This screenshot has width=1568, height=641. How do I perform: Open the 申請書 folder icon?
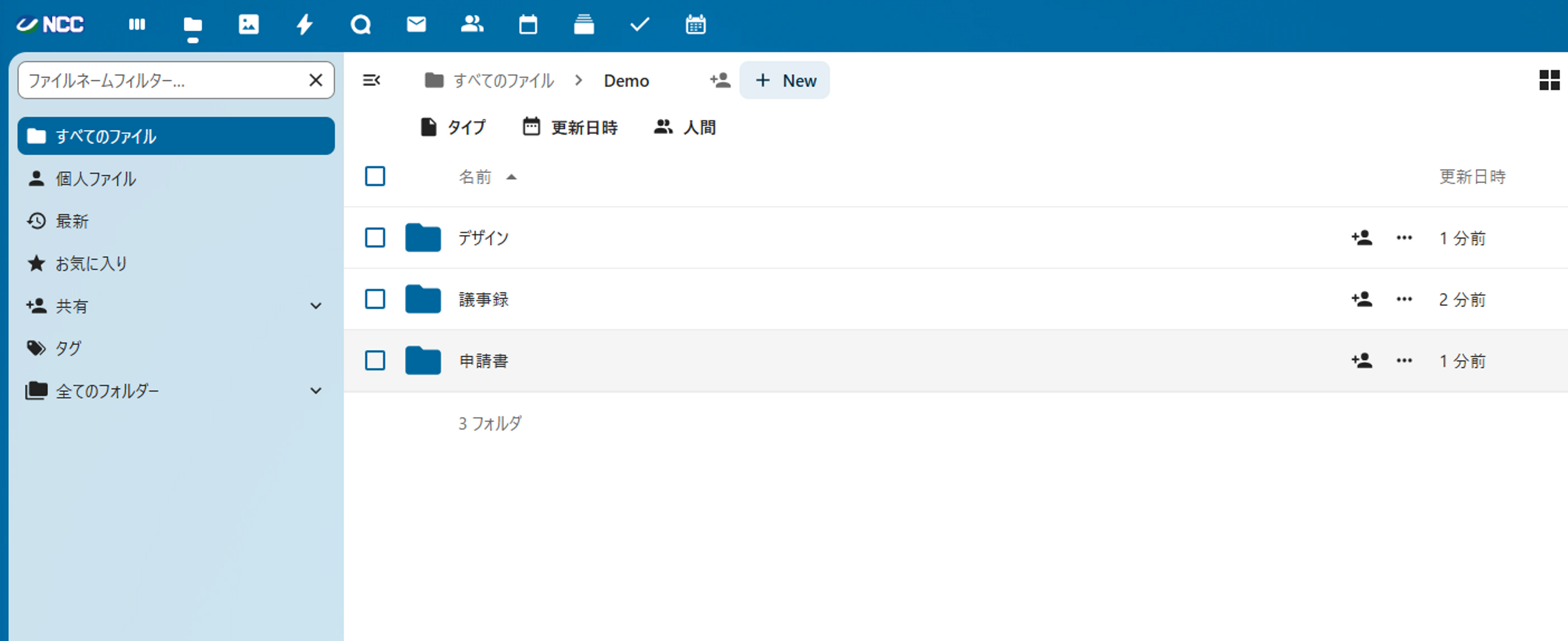point(423,361)
